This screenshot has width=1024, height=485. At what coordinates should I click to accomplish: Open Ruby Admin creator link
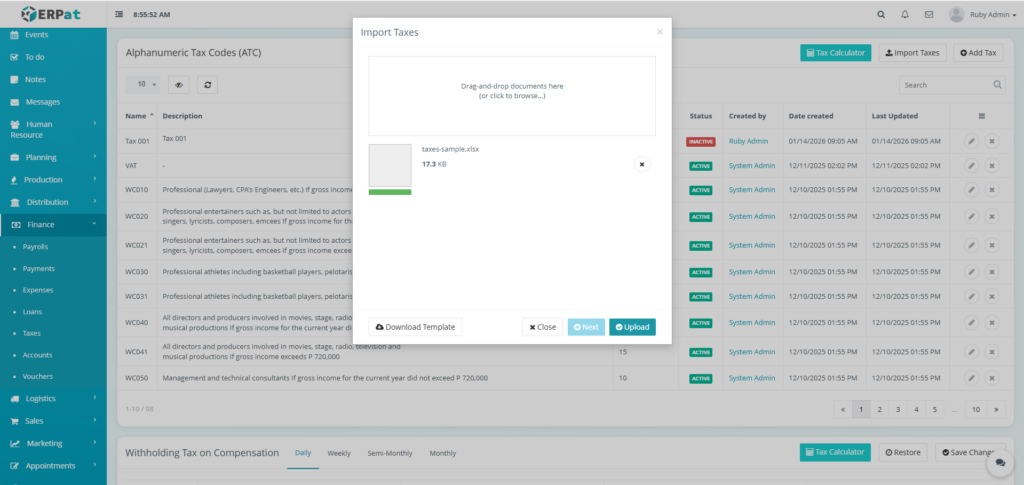point(748,141)
